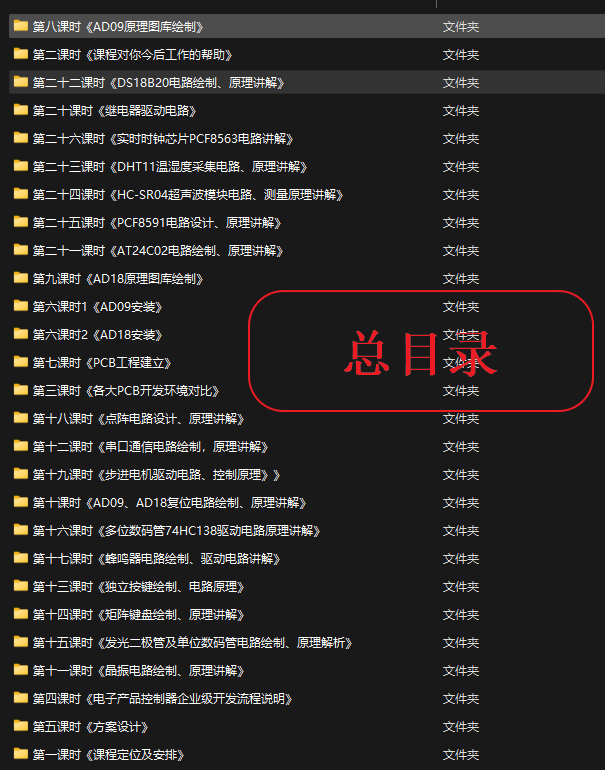Click folder name 第二十课时《继电器驱动电路》

(x=114, y=110)
